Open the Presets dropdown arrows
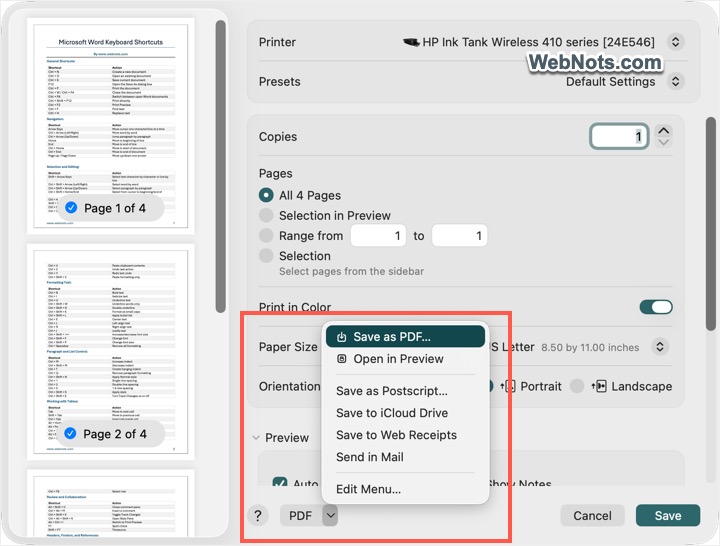The height and width of the screenshot is (546, 720). 675,81
